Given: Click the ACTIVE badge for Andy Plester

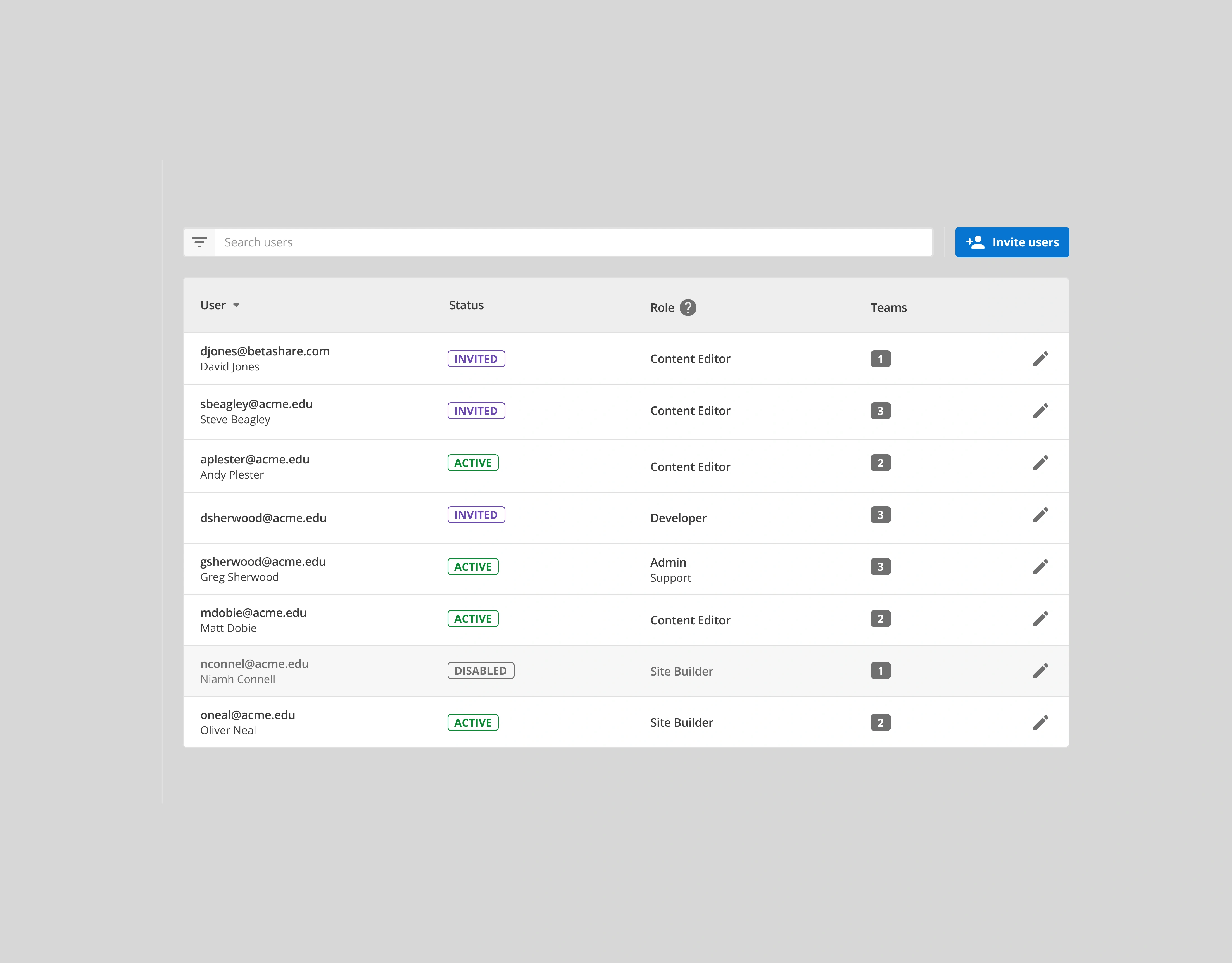Looking at the screenshot, I should click(473, 463).
